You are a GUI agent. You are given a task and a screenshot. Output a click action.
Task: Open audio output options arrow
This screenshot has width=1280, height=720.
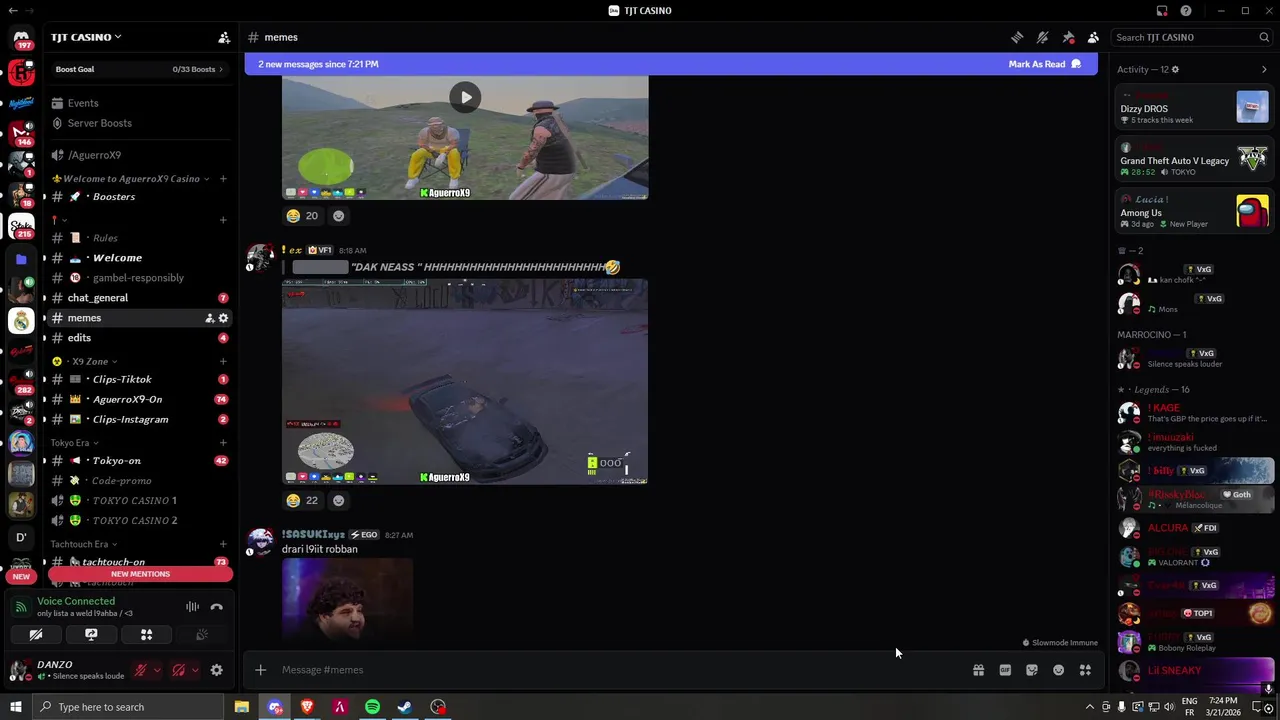coord(195,670)
